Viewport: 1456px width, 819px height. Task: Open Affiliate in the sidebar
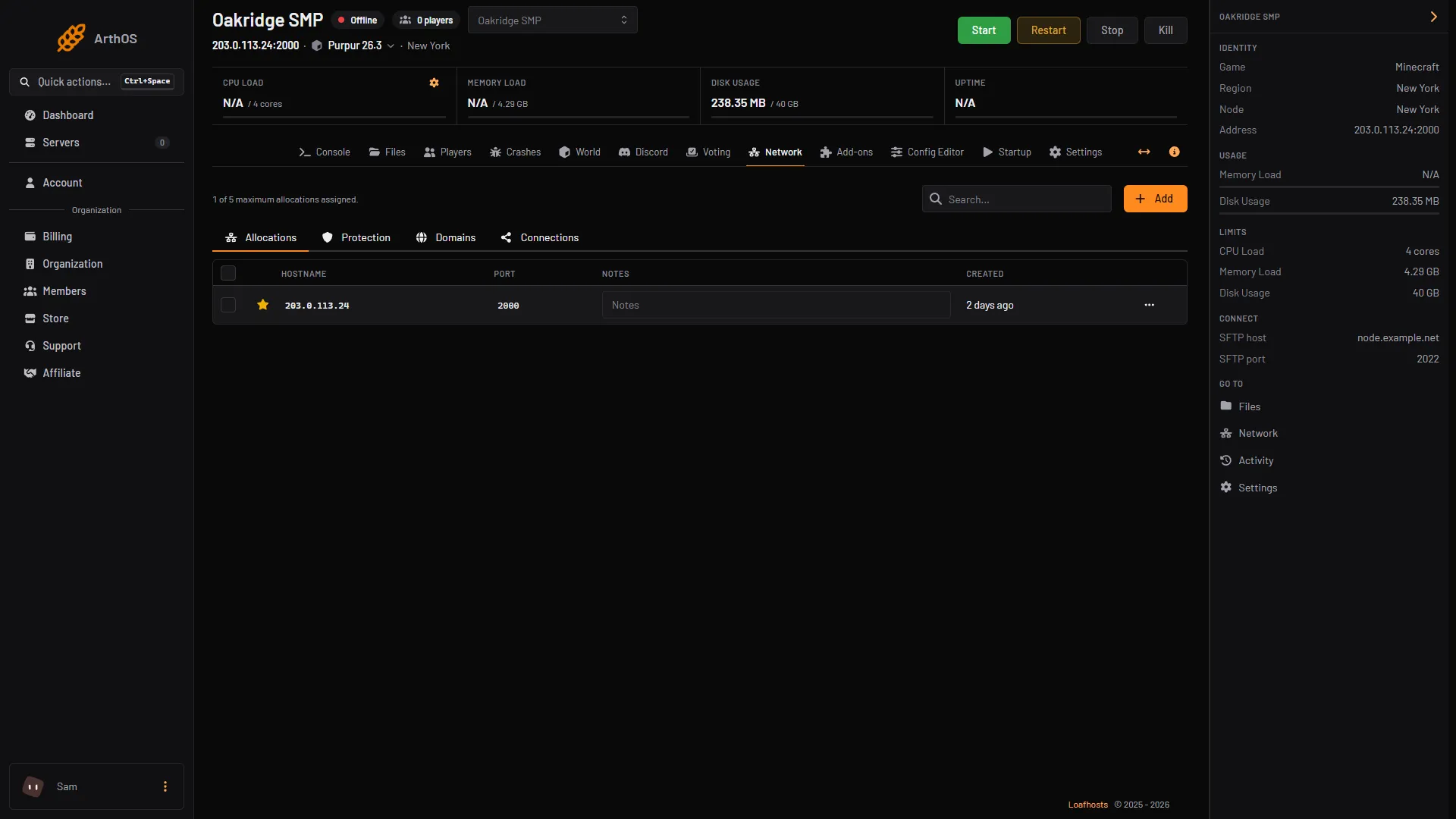[96, 373]
